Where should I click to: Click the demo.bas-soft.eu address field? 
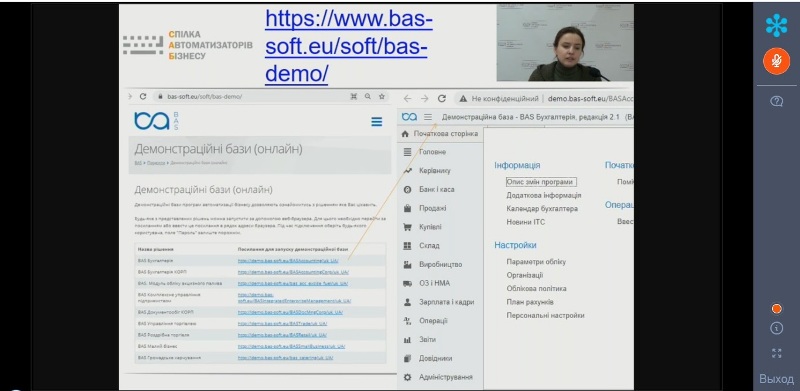tap(590, 99)
